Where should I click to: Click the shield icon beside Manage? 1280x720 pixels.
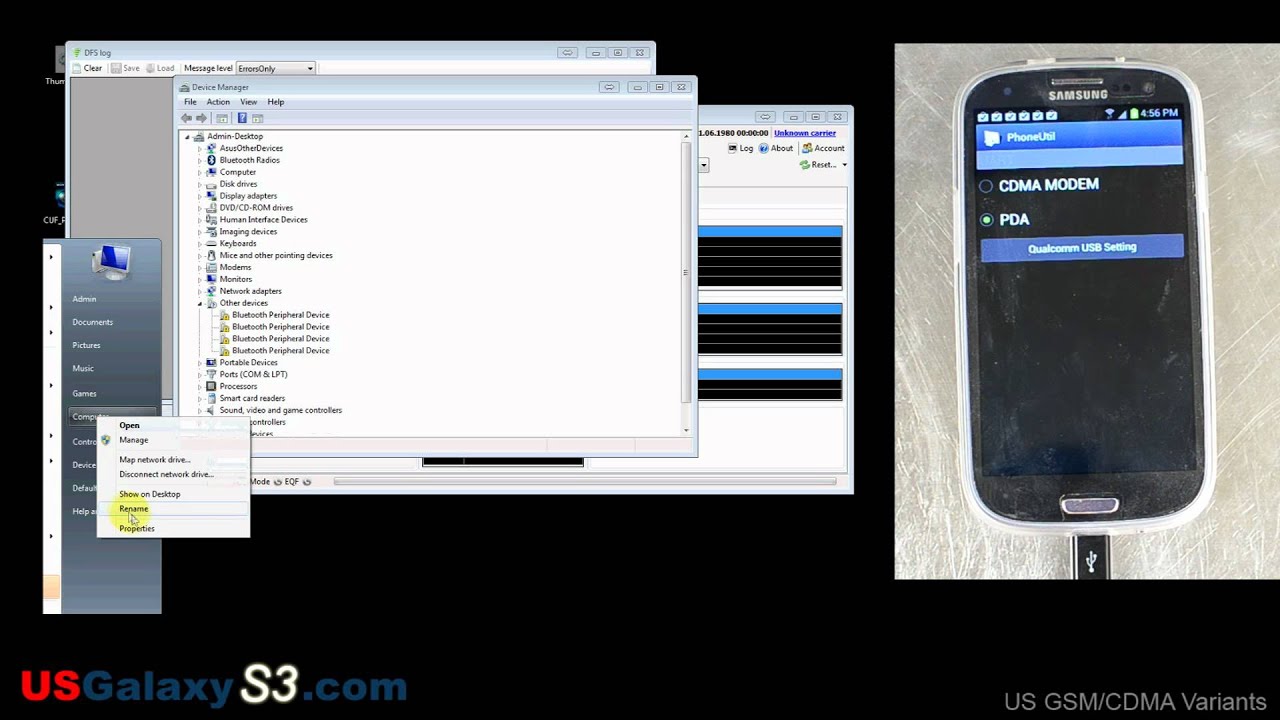(x=106, y=440)
